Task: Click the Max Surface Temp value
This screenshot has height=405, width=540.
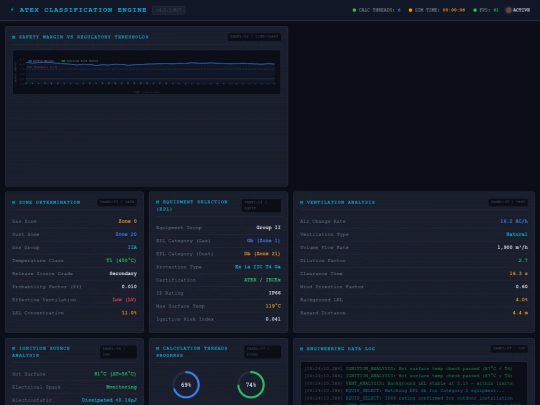Action: tap(273, 306)
